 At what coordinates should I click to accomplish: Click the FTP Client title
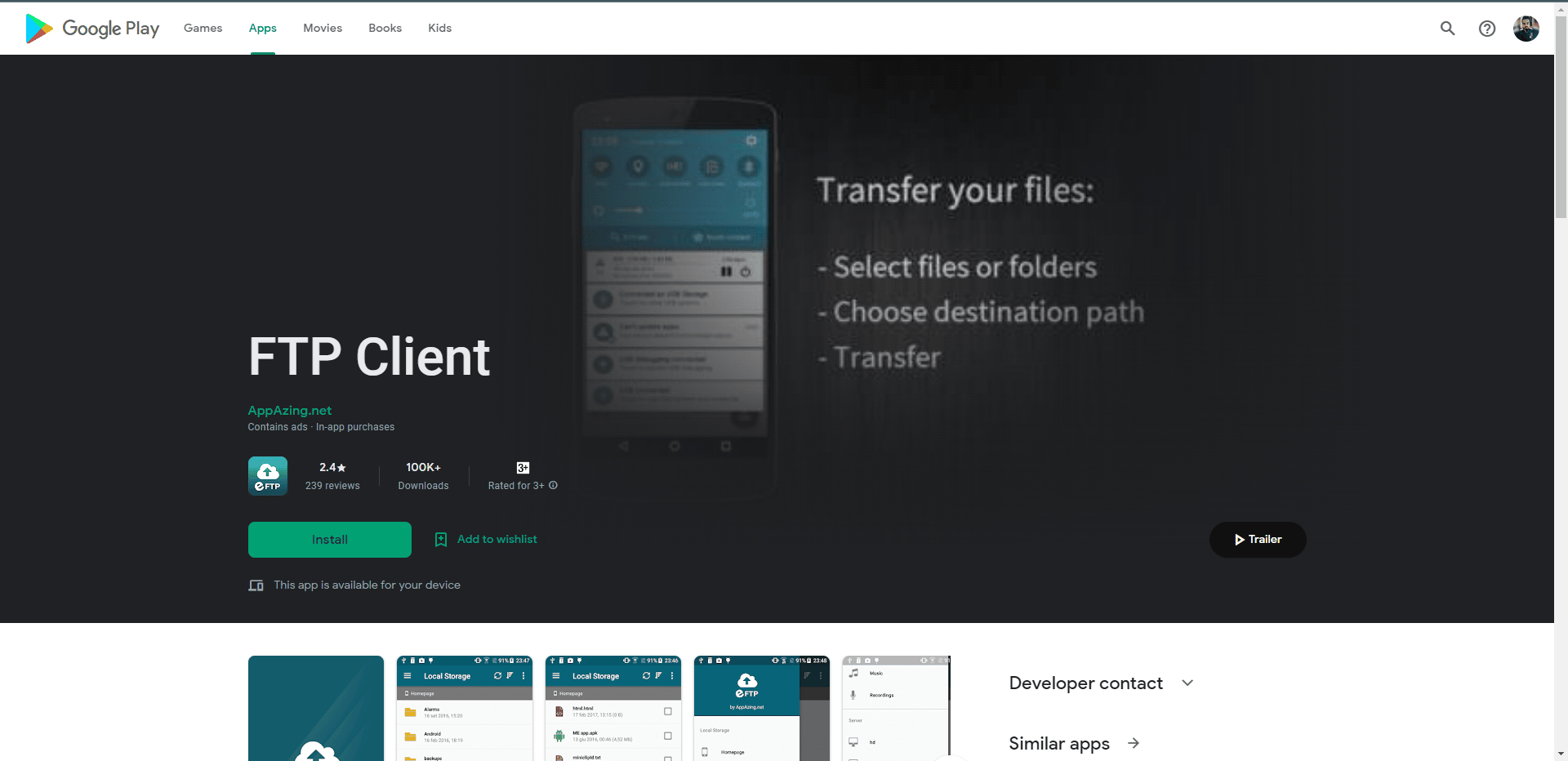click(369, 358)
